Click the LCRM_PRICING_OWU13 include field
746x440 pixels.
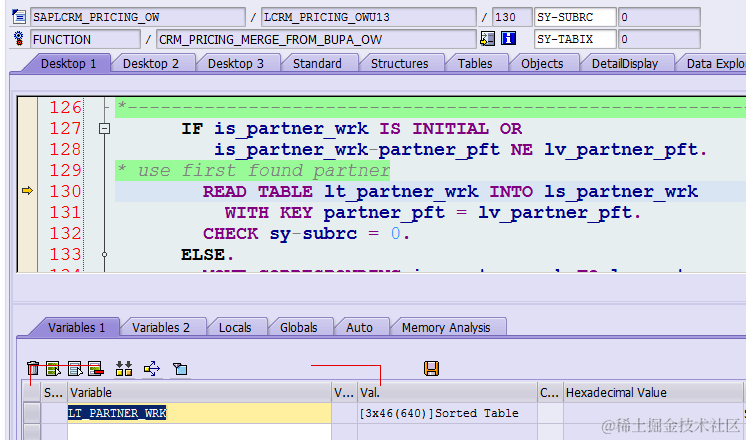click(x=369, y=17)
